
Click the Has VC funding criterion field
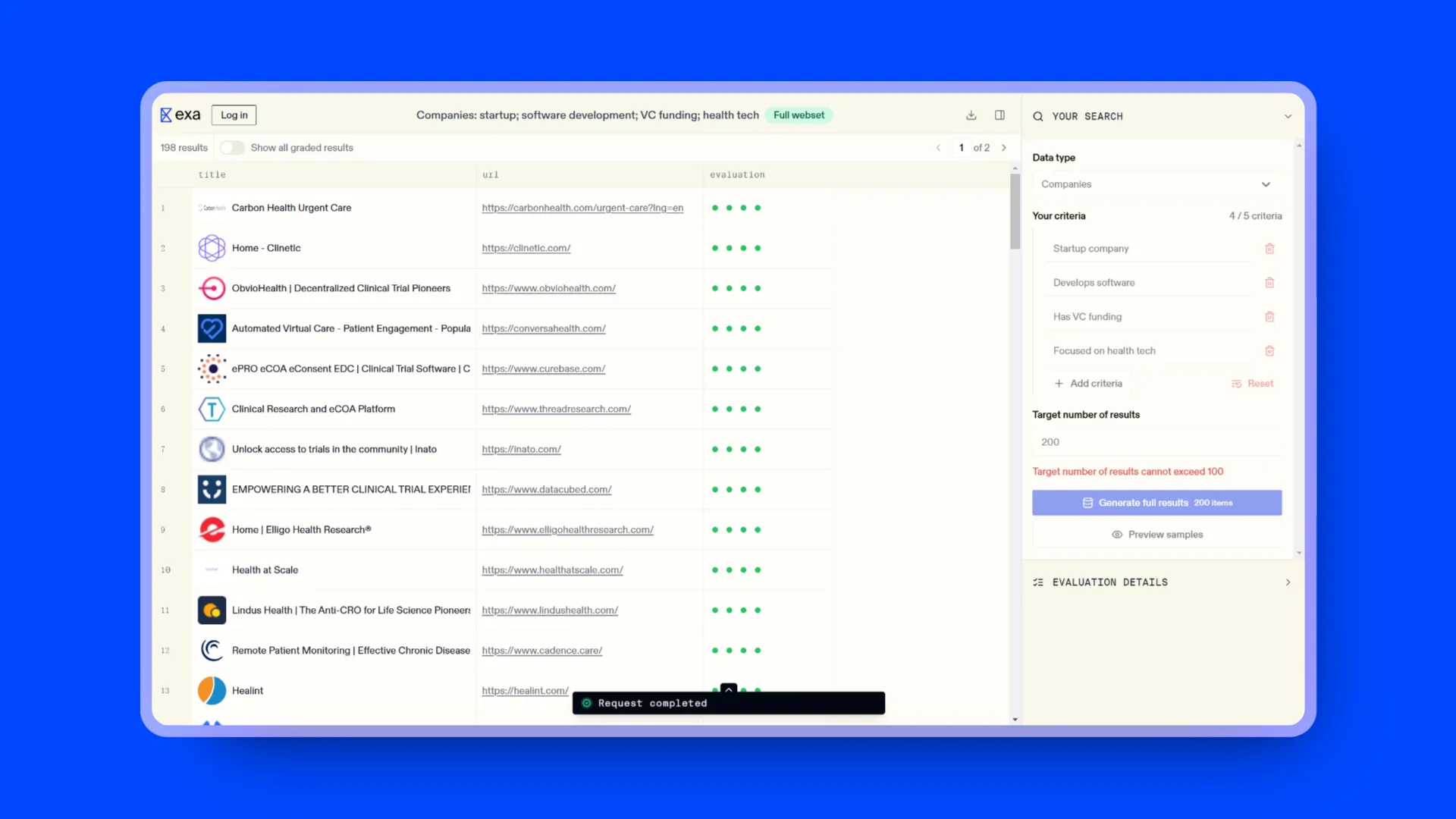(1149, 317)
